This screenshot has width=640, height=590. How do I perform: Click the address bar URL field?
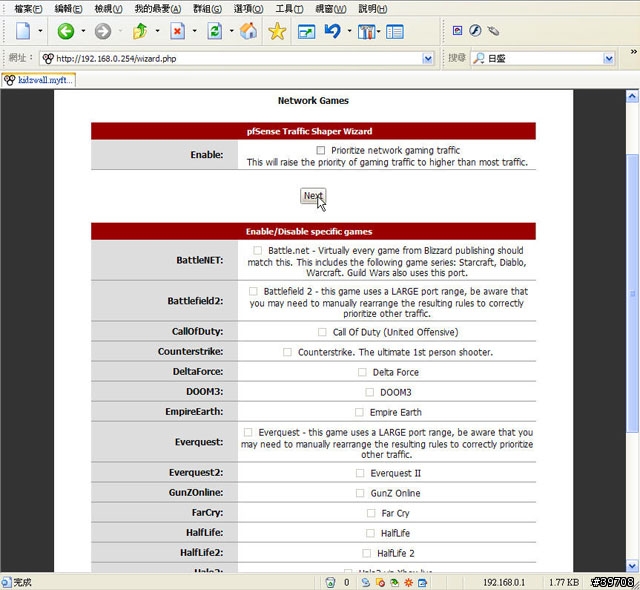tap(237, 59)
